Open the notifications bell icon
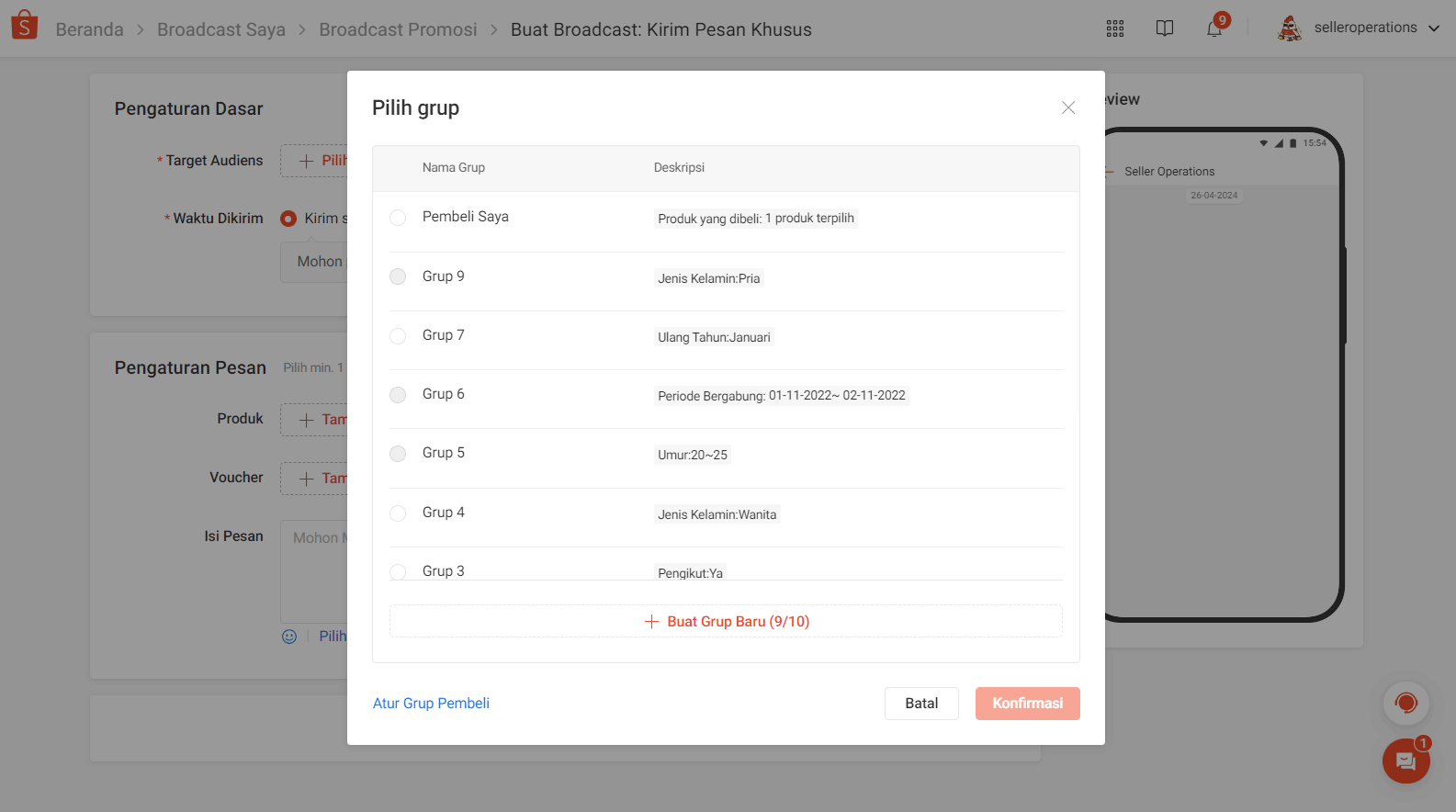This screenshot has height=812, width=1456. pyautogui.click(x=1214, y=28)
